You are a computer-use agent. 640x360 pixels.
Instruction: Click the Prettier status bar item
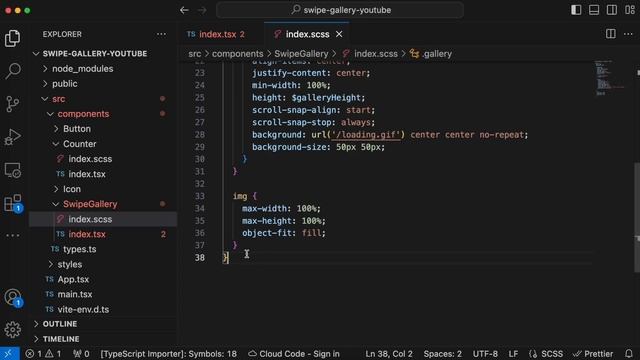pos(593,353)
